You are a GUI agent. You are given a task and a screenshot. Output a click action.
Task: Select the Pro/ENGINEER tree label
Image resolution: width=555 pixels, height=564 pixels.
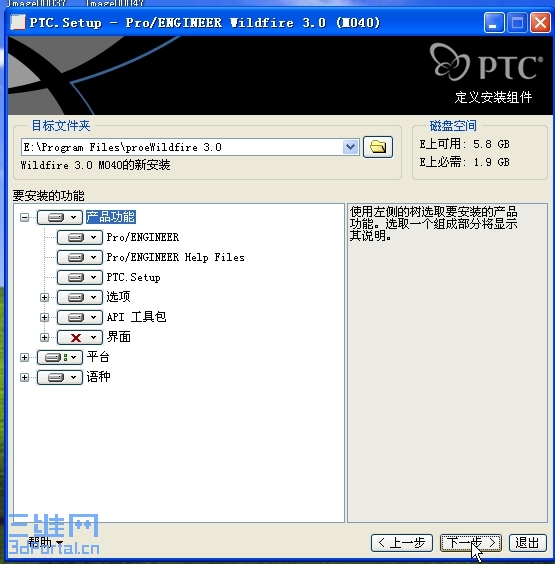click(143, 237)
